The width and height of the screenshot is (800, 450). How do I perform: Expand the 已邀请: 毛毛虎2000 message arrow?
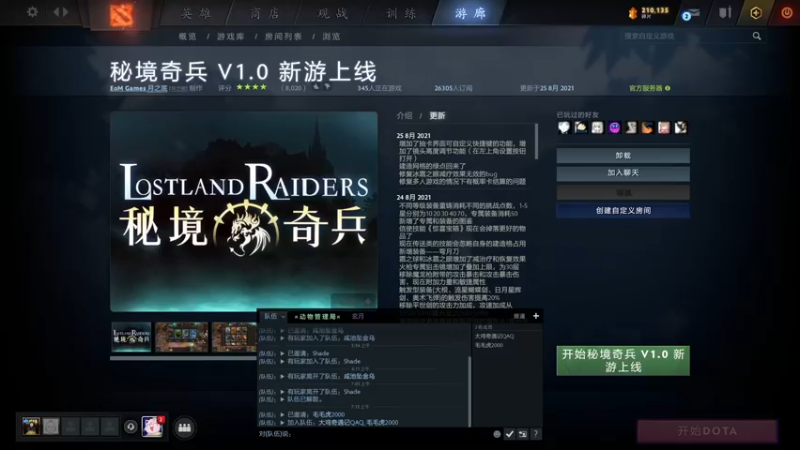click(x=282, y=414)
